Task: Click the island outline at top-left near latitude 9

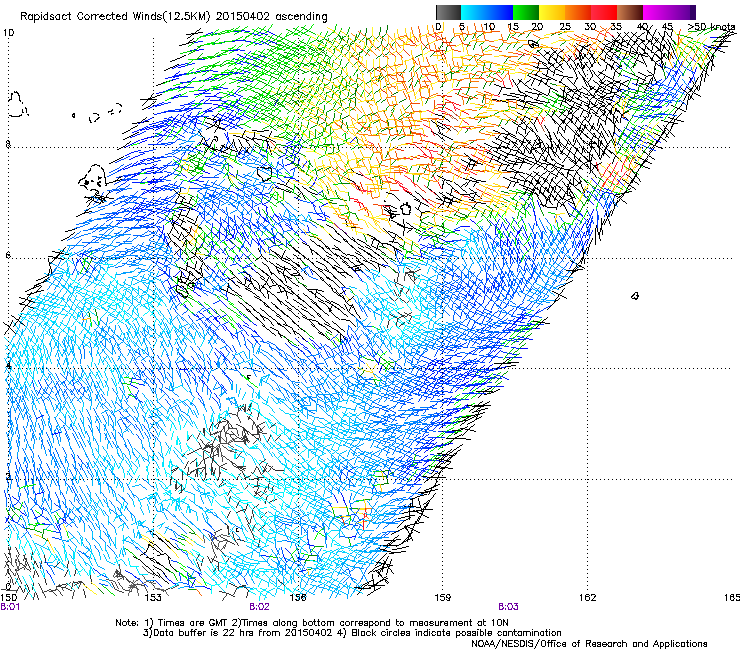Action: pyautogui.click(x=16, y=104)
